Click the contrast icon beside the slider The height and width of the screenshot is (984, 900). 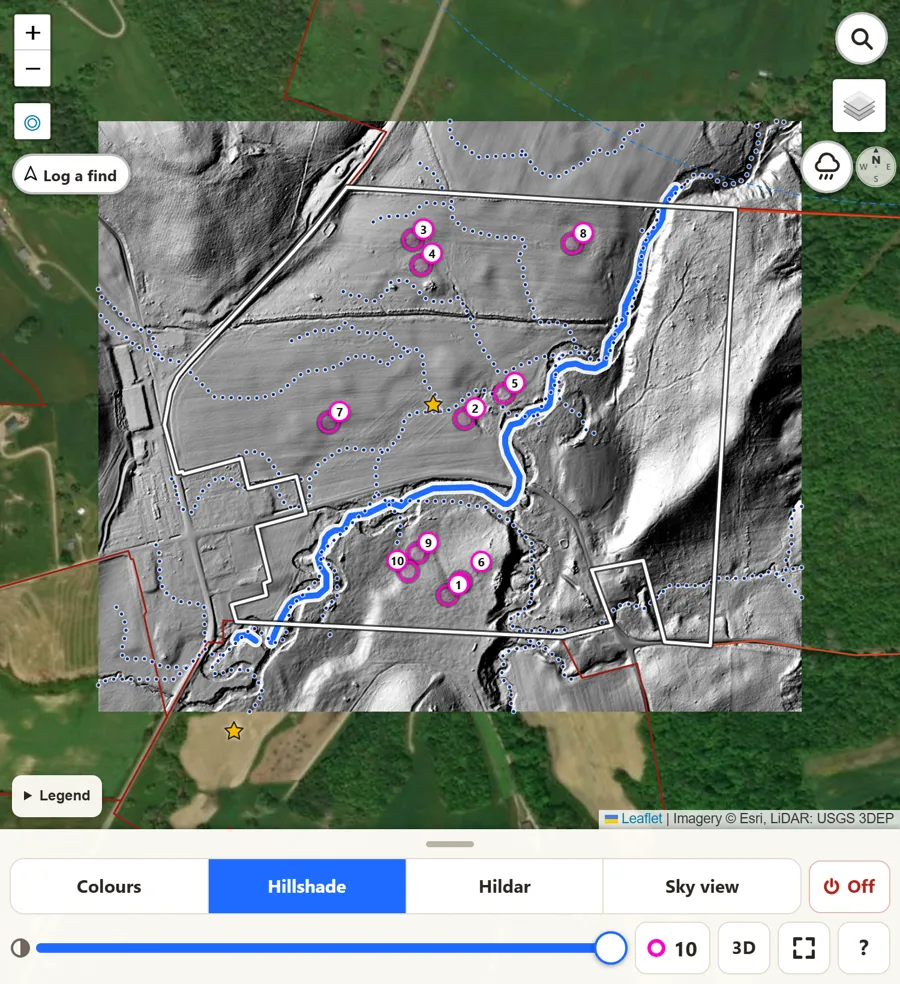(x=20, y=948)
